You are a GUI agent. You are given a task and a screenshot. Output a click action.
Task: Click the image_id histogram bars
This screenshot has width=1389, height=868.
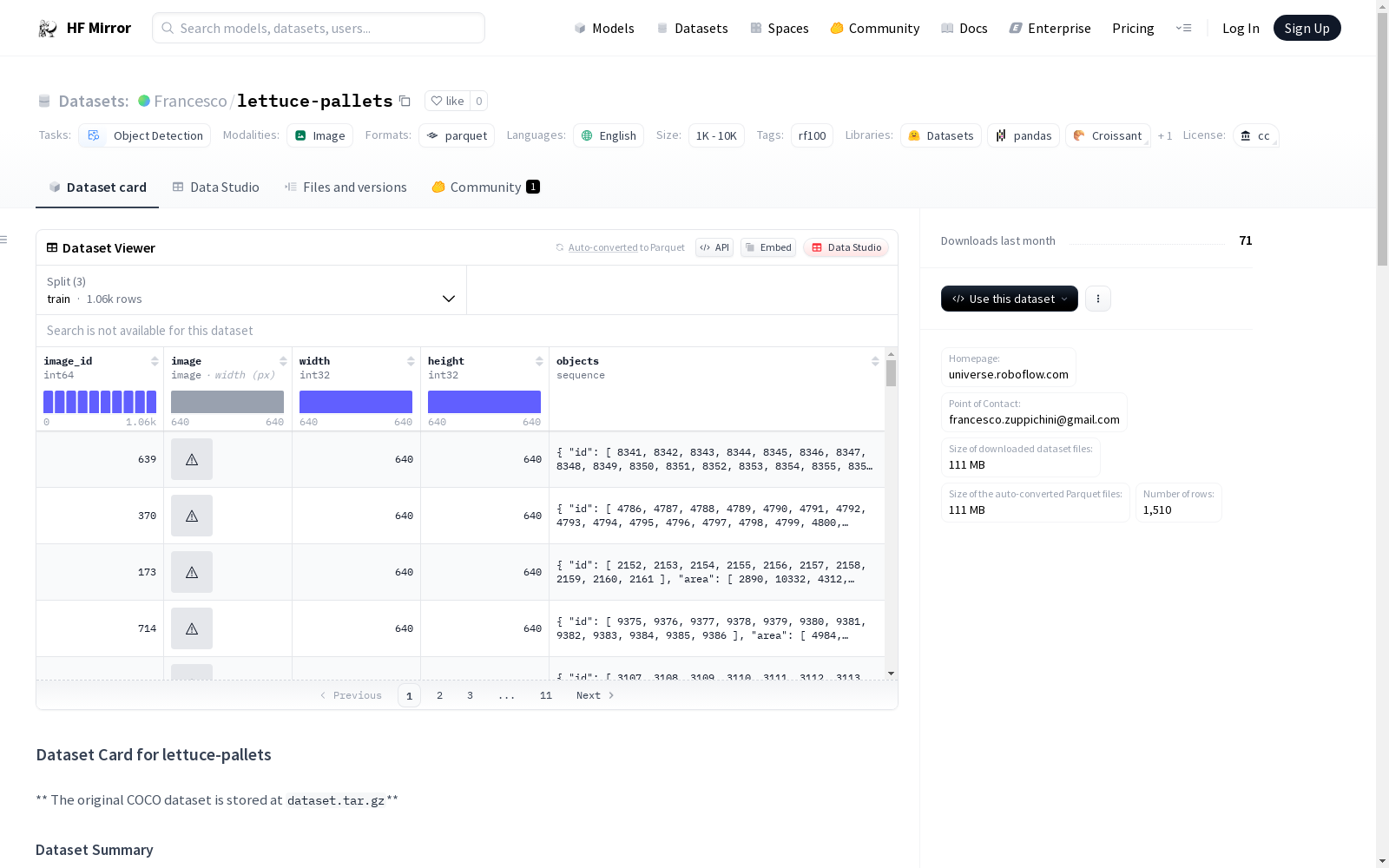click(100, 402)
